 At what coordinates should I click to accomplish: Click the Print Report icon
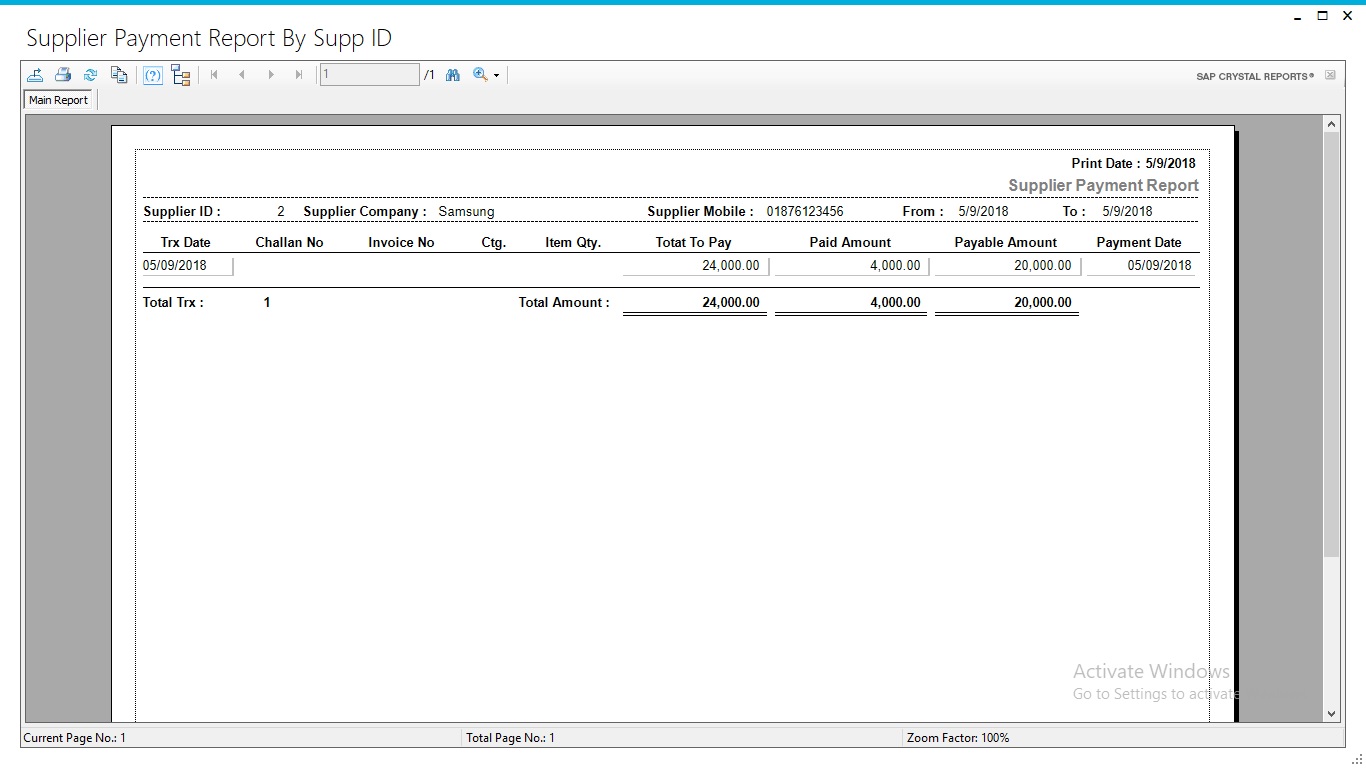pos(62,74)
